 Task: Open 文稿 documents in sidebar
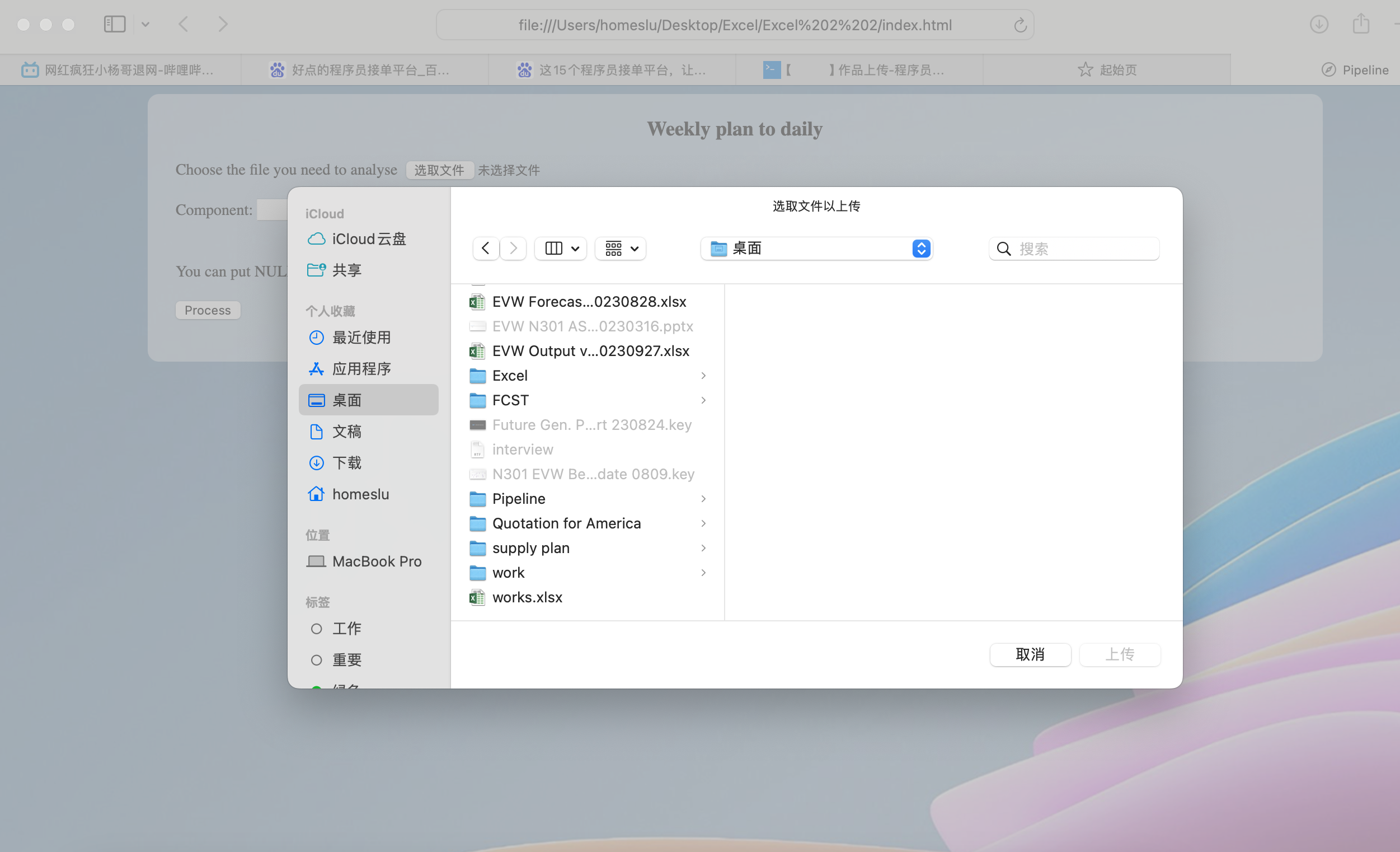point(369,432)
